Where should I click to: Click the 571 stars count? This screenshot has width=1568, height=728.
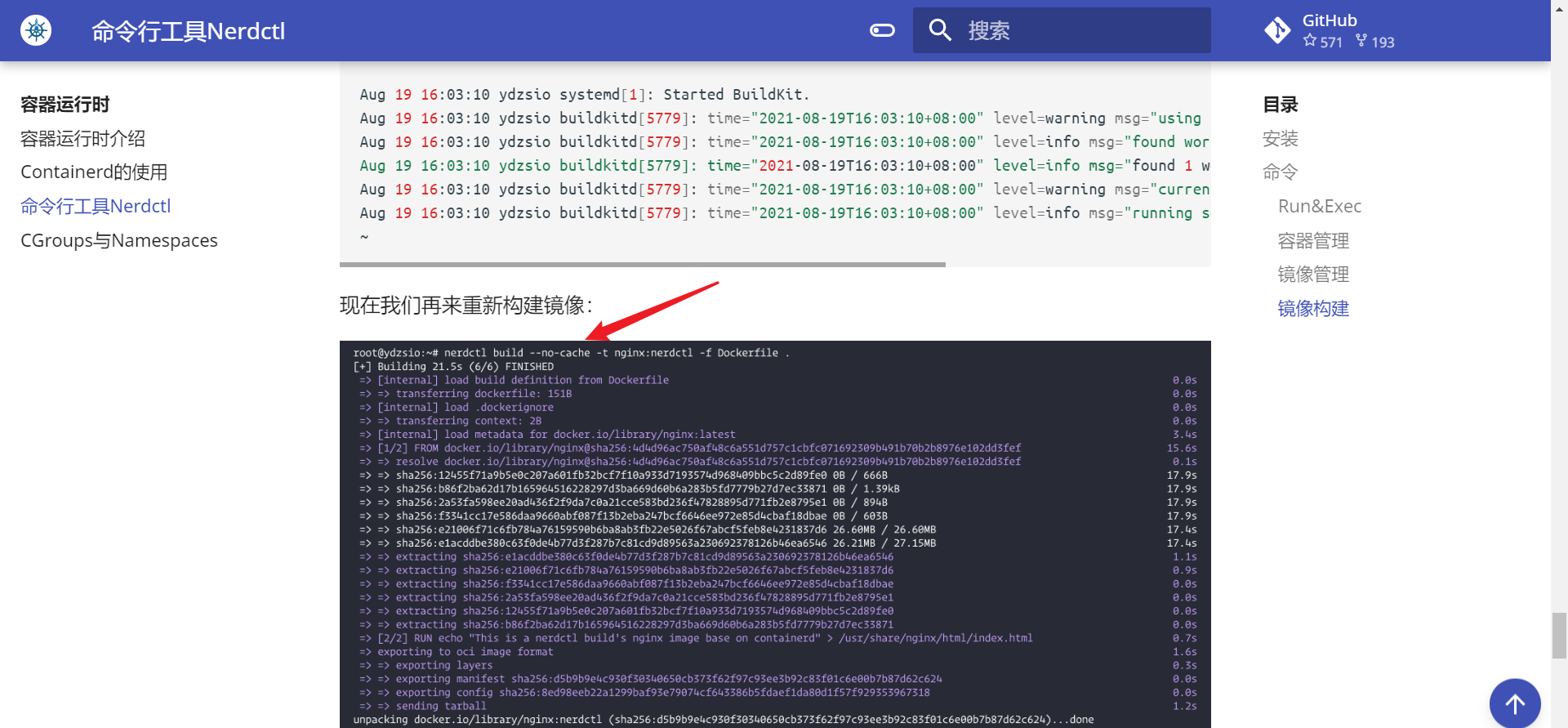coord(1323,42)
